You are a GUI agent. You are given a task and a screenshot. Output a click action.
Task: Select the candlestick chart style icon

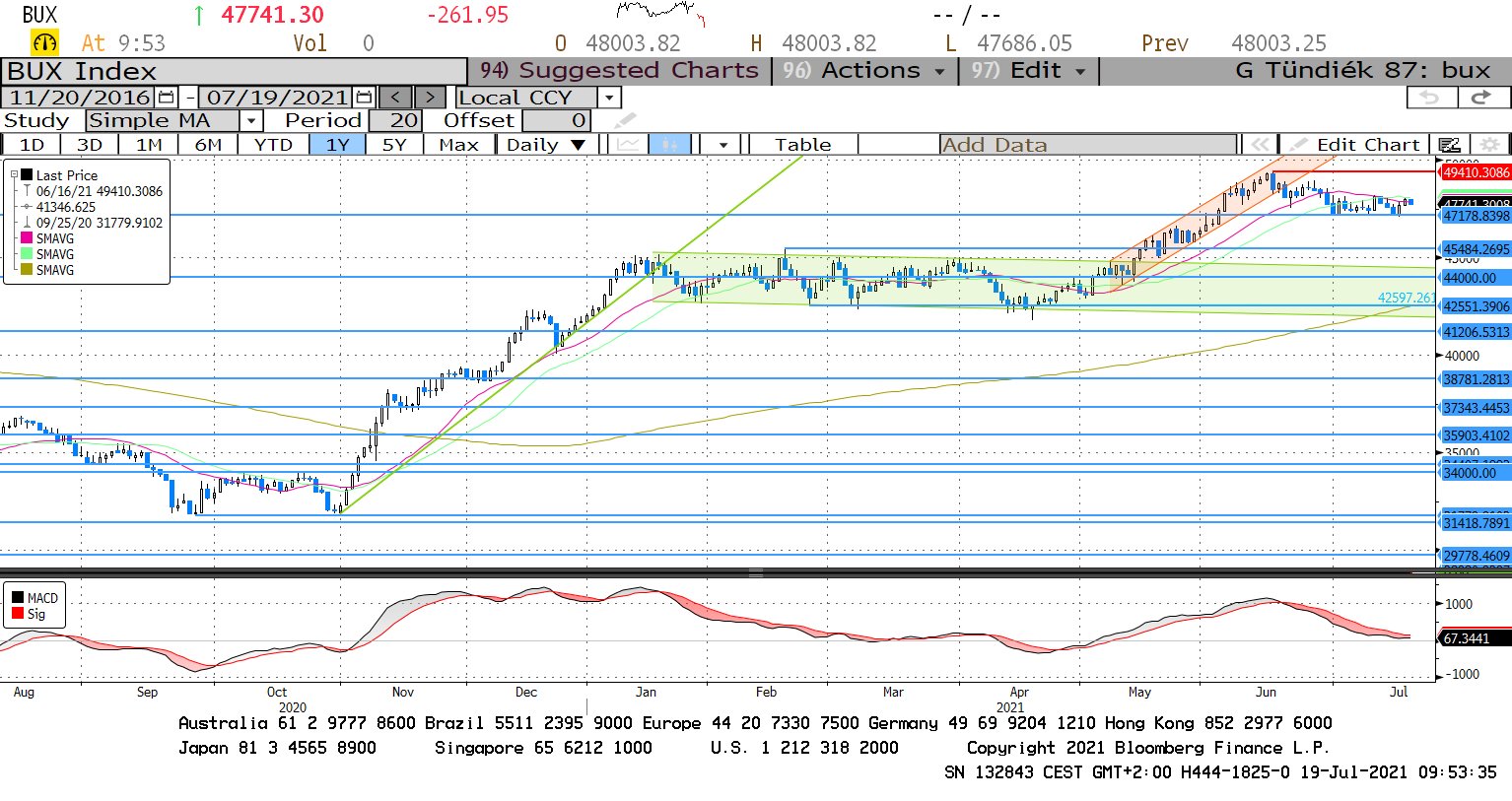(x=668, y=144)
